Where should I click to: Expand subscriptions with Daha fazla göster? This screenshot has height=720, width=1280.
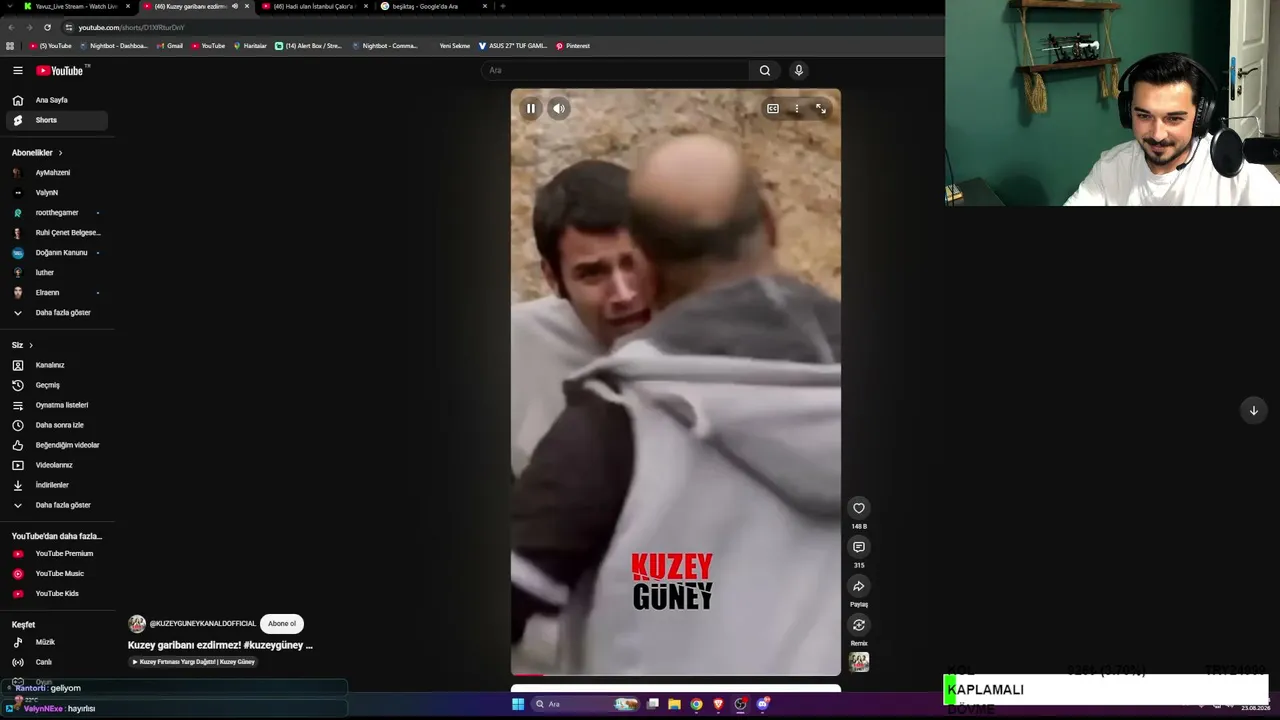pos(57,312)
